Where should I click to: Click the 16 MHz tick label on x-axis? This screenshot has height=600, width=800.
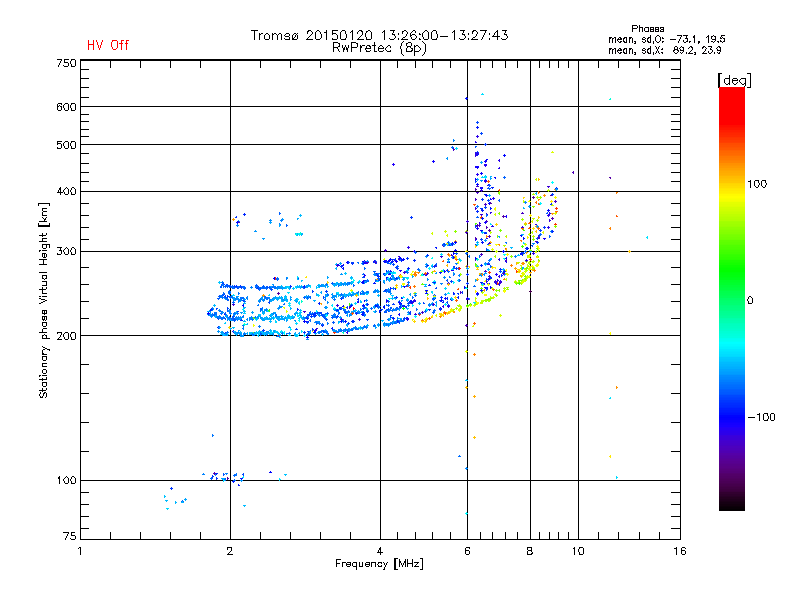point(678,551)
